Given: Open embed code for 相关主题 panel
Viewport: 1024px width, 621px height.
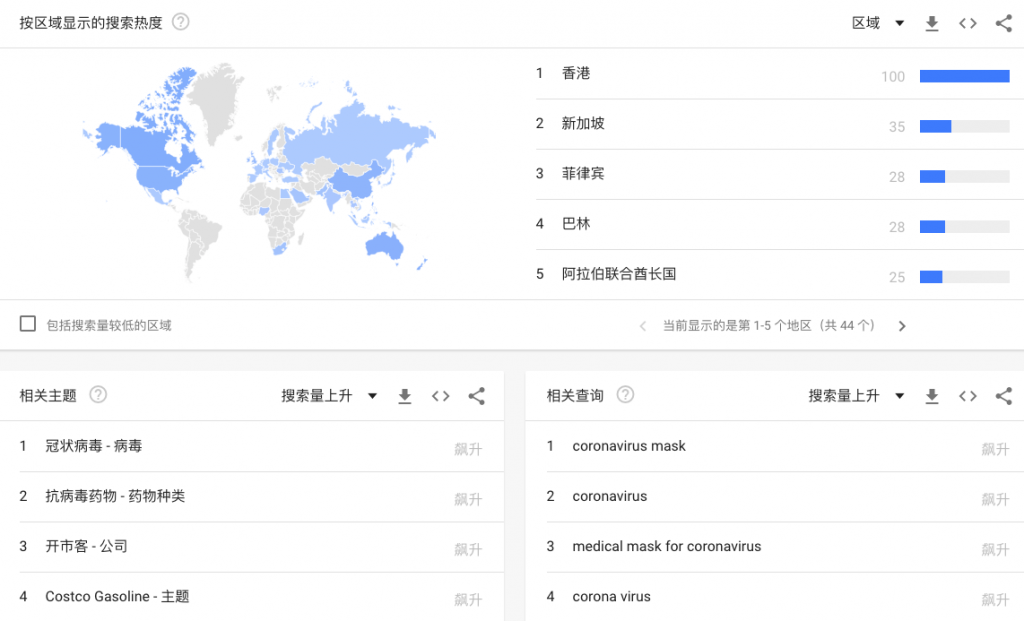Looking at the screenshot, I should pyautogui.click(x=440, y=396).
